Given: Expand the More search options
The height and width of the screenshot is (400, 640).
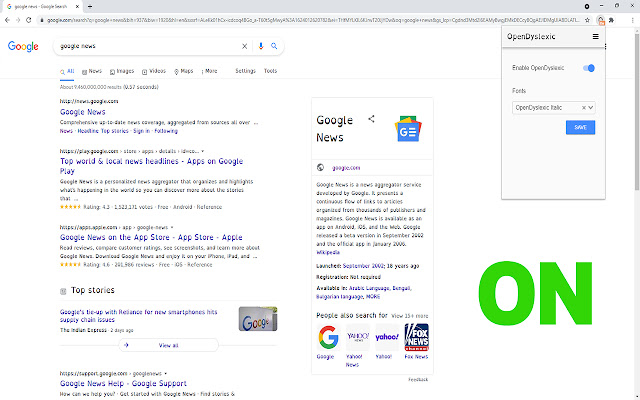Looking at the screenshot, I should click(210, 71).
